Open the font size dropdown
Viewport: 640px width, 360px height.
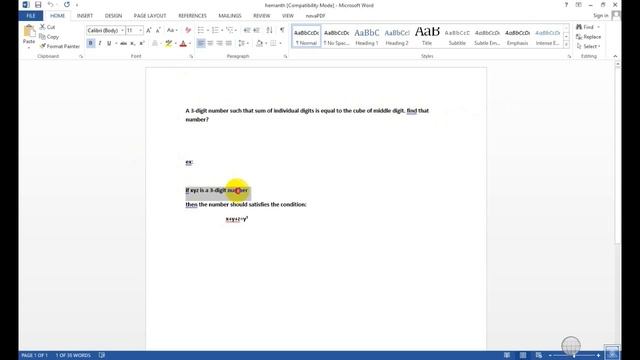[140, 31]
